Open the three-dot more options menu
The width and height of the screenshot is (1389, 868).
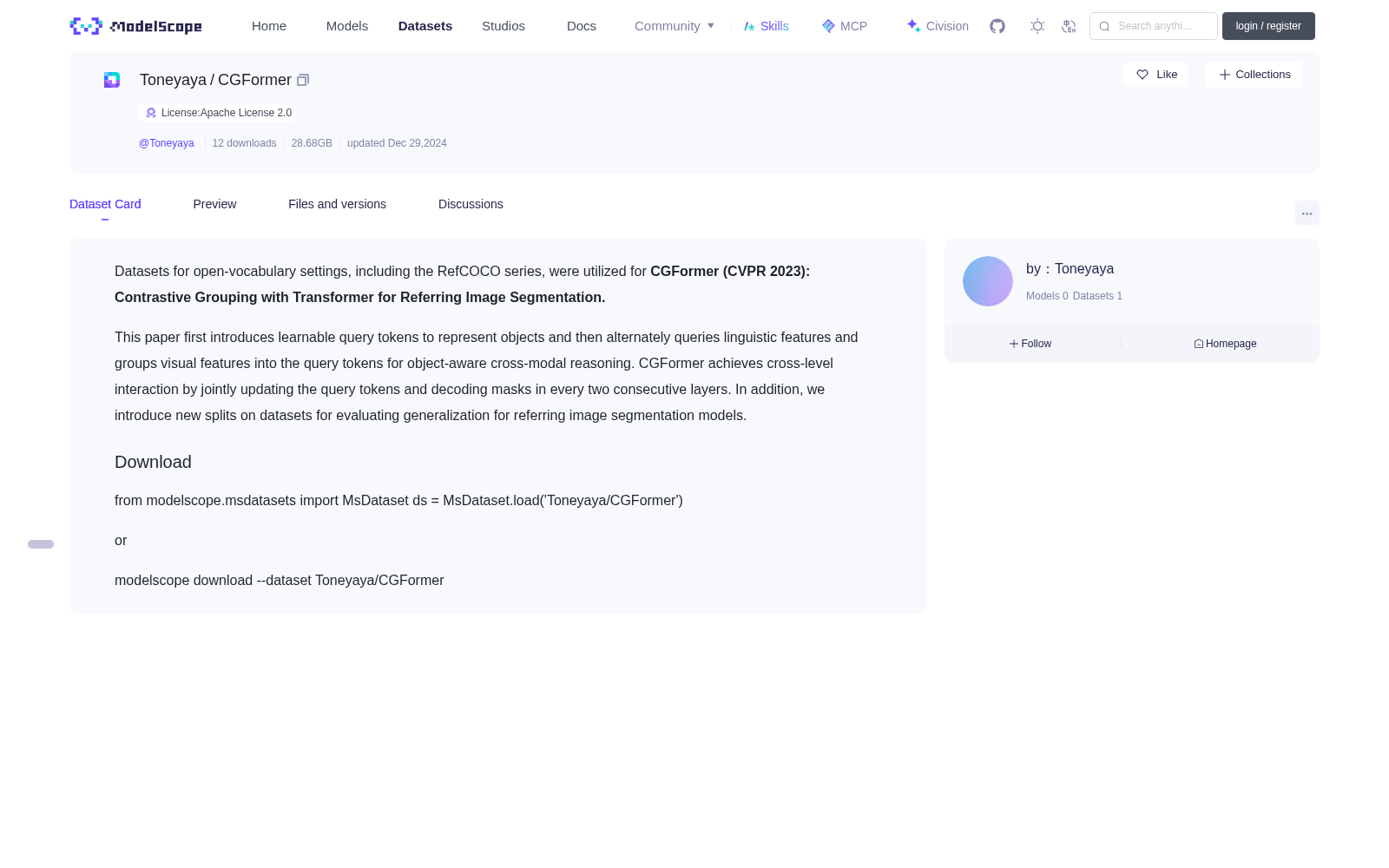pyautogui.click(x=1307, y=213)
